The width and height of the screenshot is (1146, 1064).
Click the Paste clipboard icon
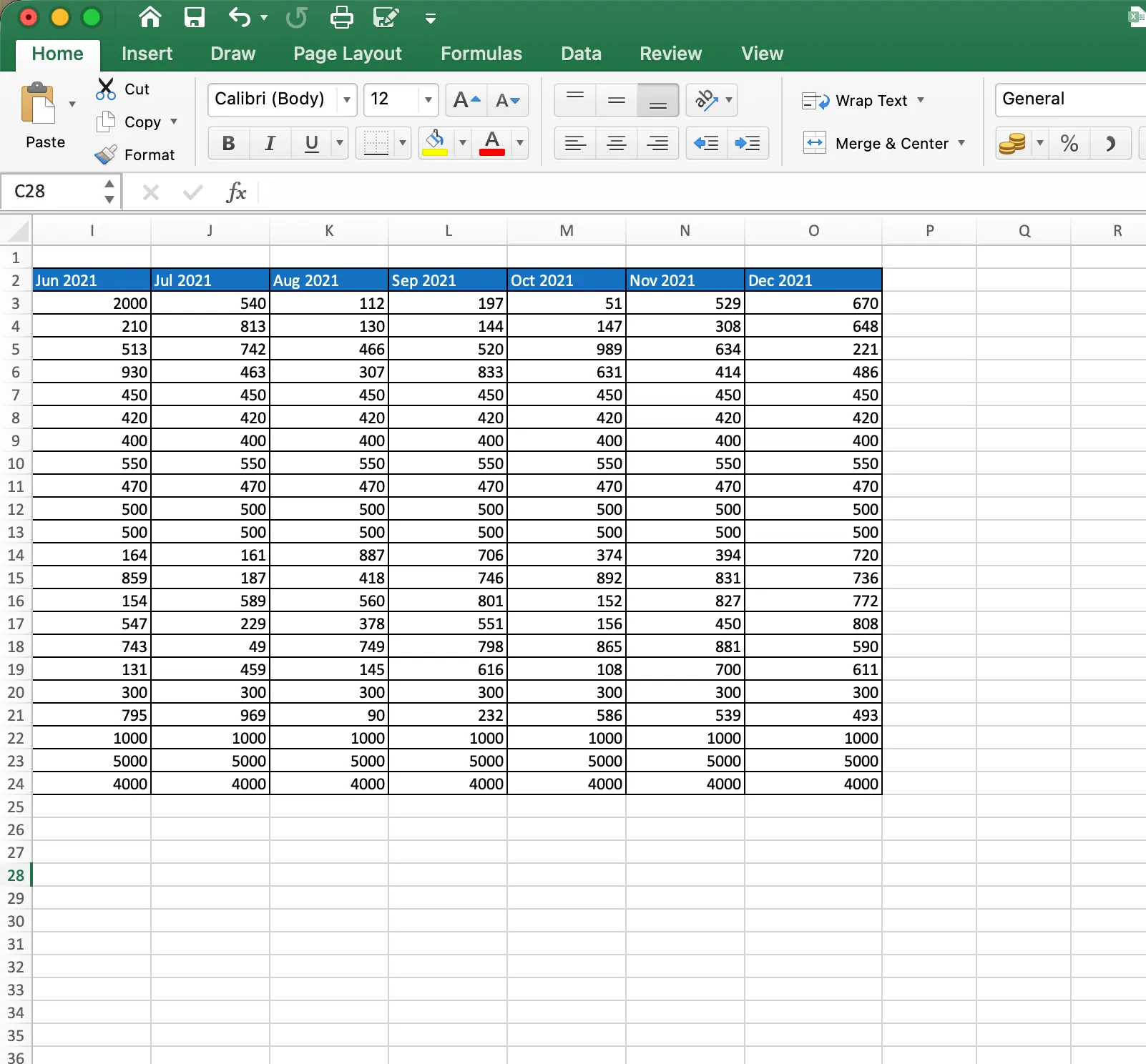click(39, 104)
